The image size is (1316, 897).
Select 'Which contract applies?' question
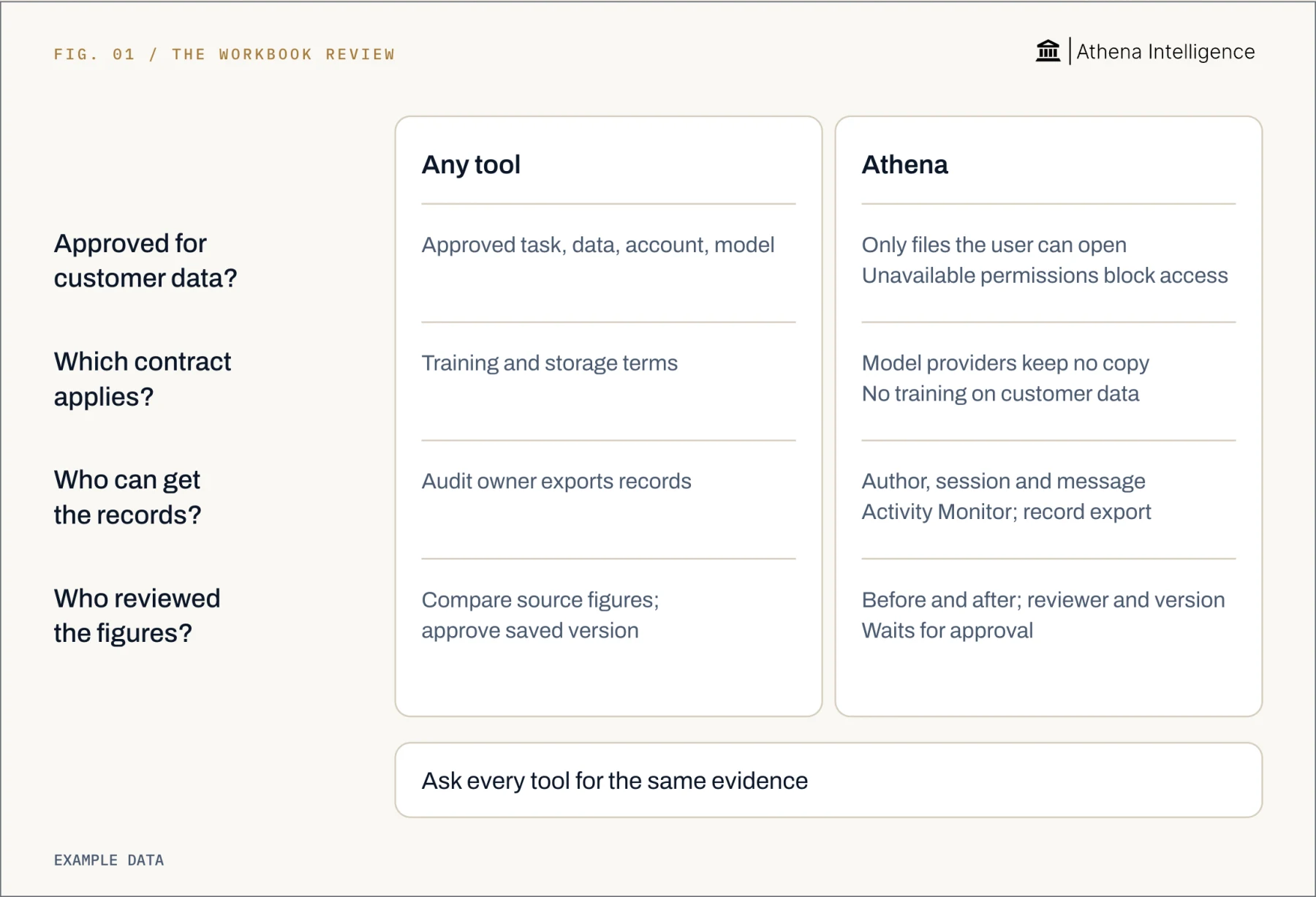pos(143,379)
